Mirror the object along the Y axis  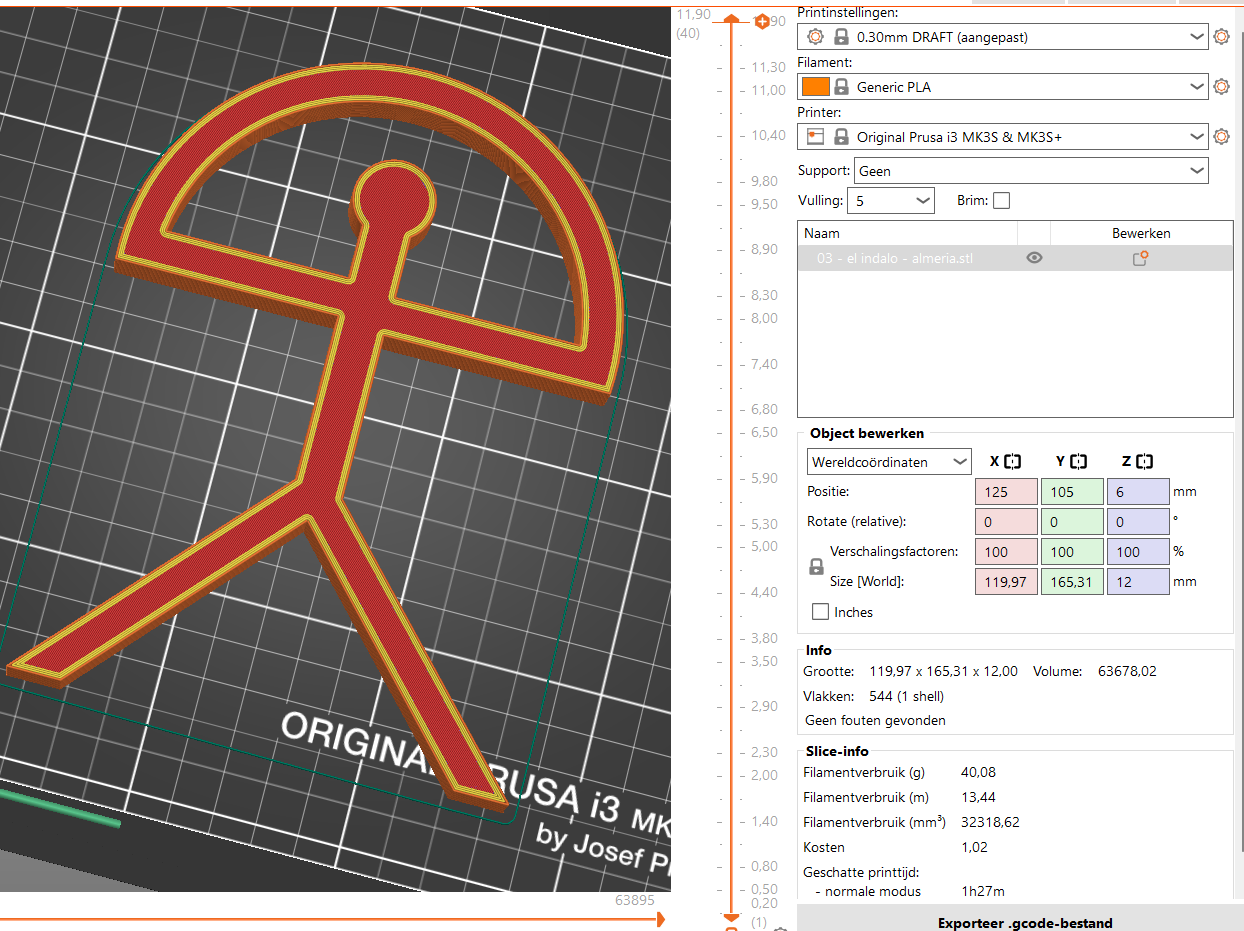1079,462
